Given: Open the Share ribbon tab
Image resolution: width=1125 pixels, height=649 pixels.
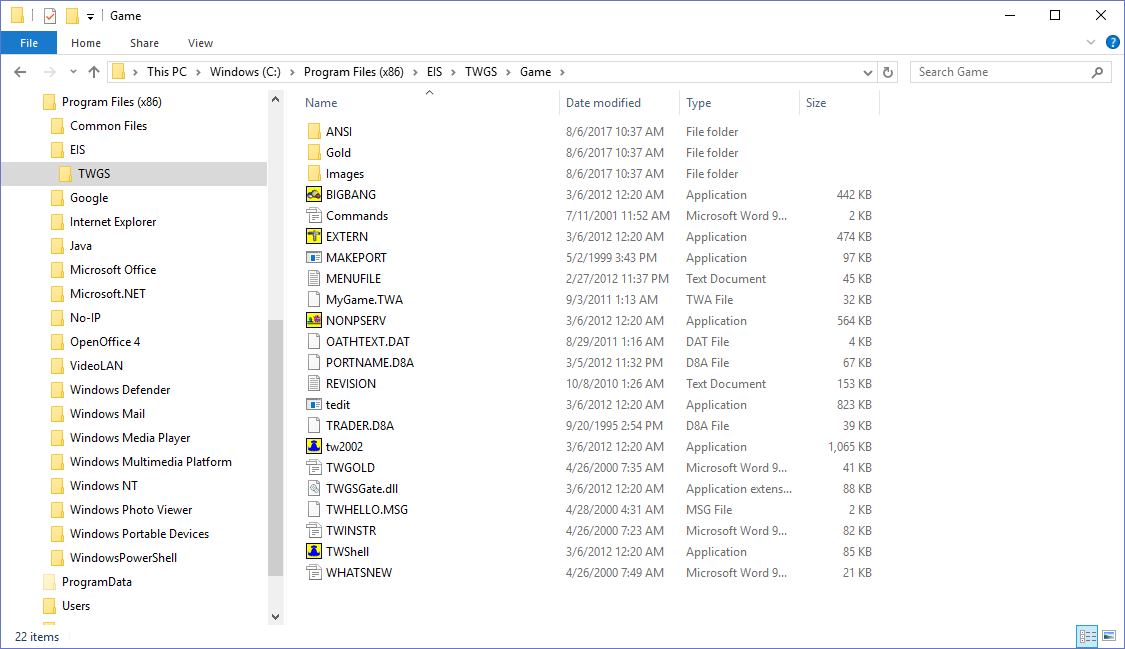Looking at the screenshot, I should pyautogui.click(x=144, y=43).
